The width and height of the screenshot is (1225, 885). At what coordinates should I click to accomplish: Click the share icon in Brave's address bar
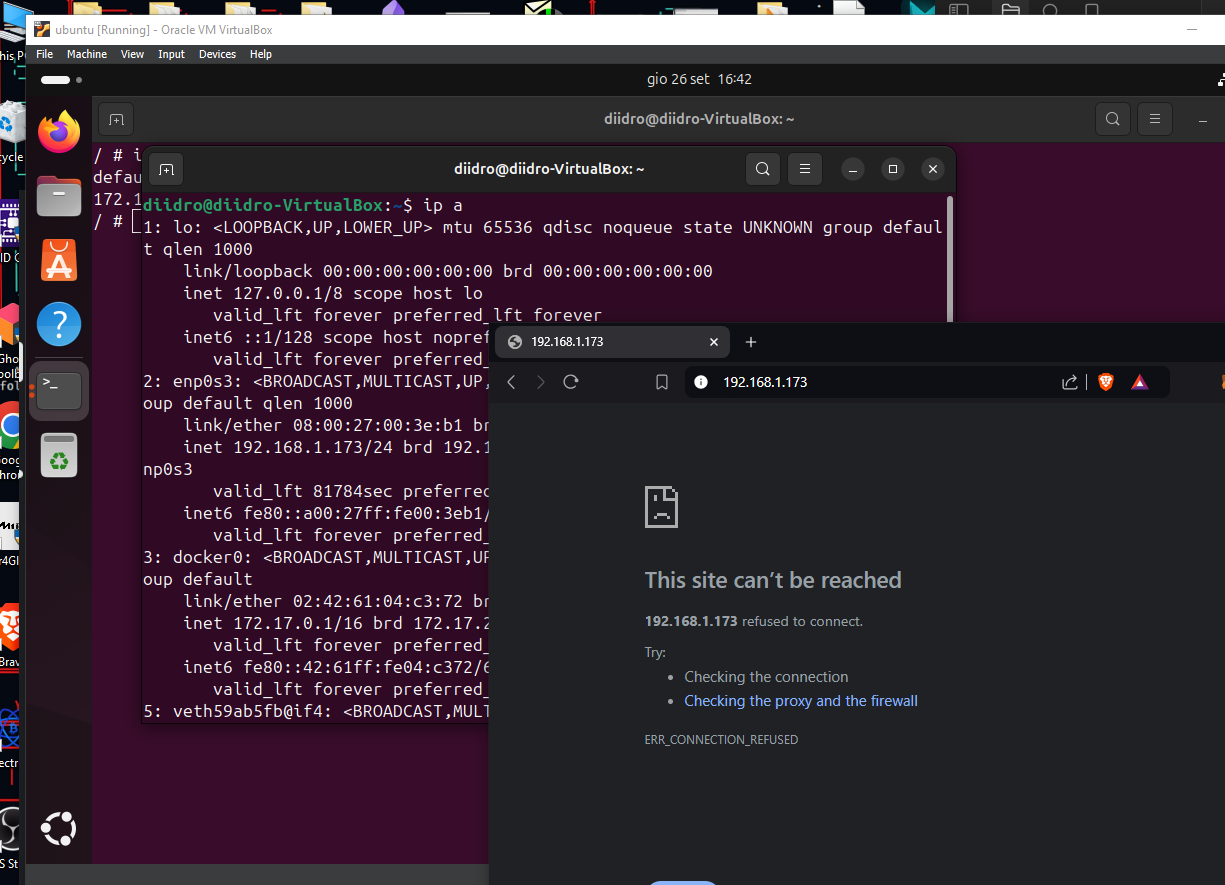tap(1069, 381)
